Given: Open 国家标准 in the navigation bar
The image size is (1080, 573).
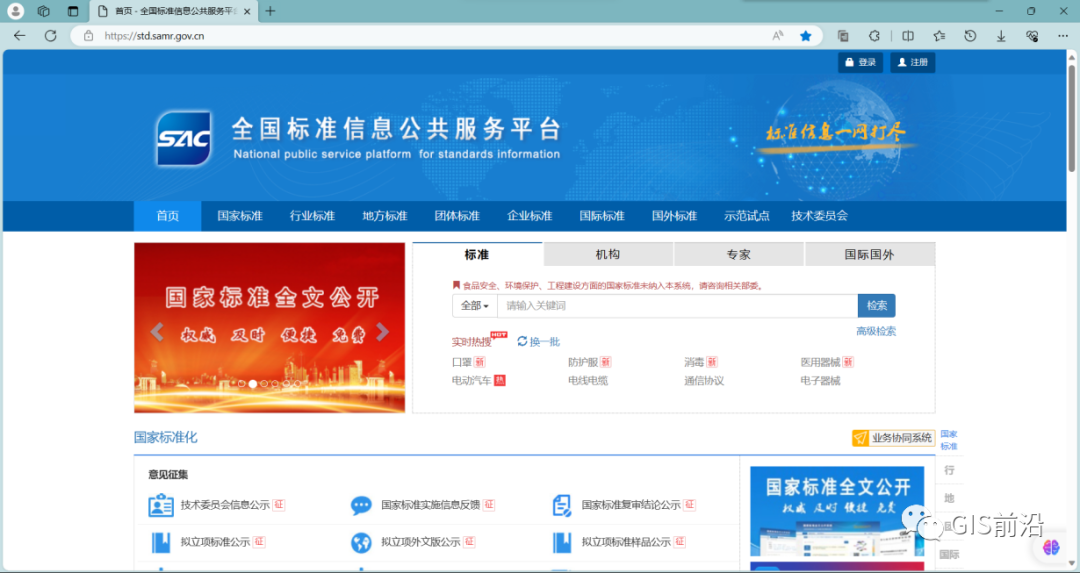Looking at the screenshot, I should (240, 216).
